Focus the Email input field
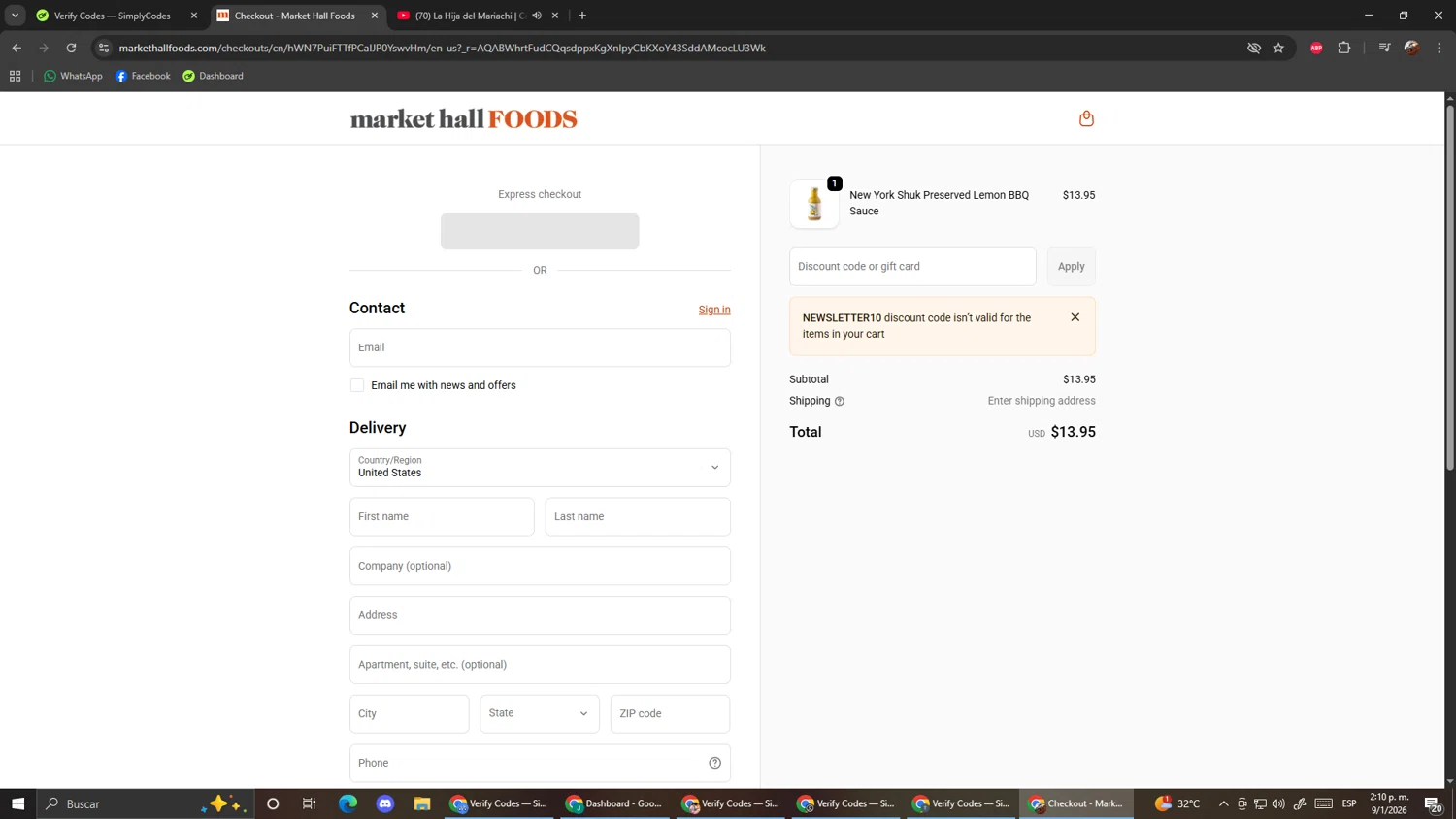 [x=540, y=347]
